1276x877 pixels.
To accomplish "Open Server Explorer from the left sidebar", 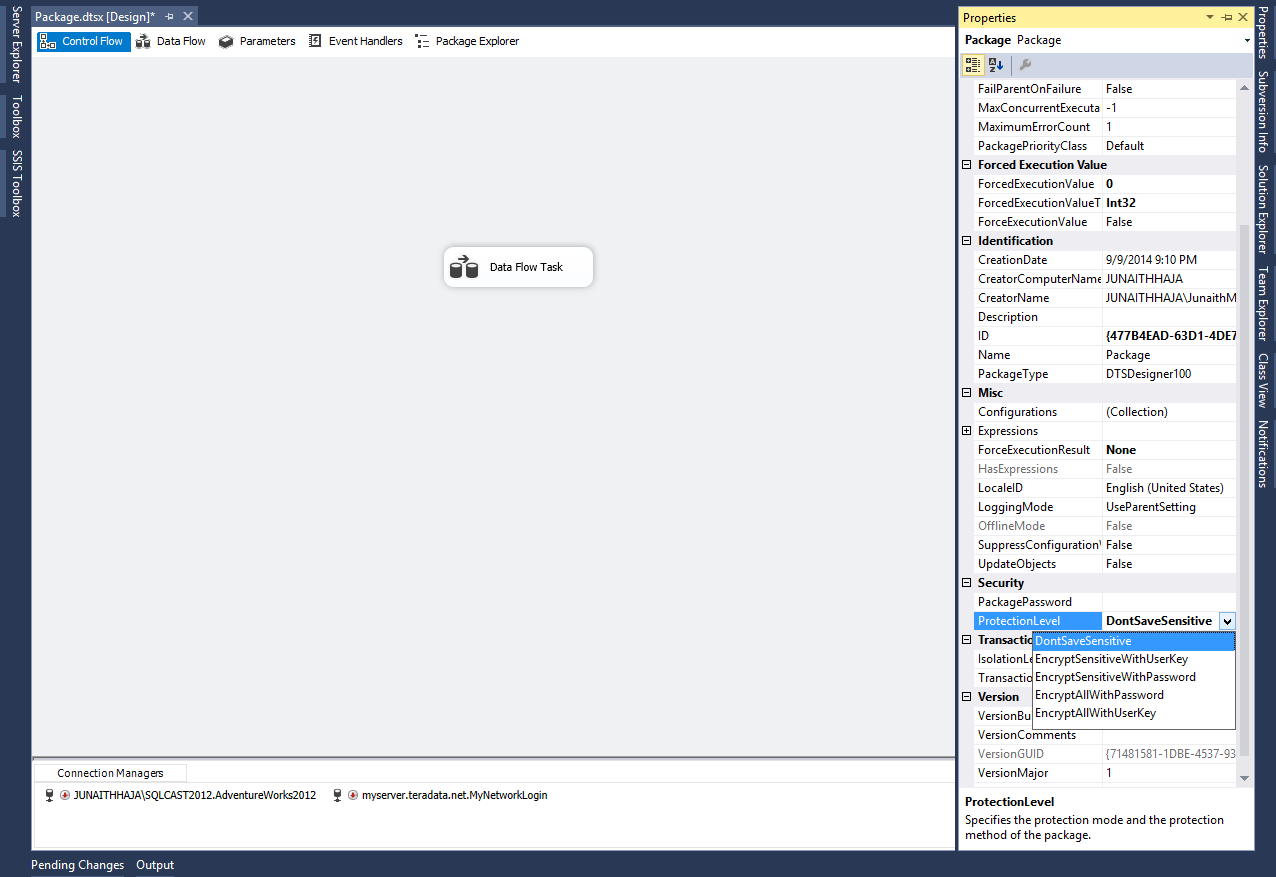I will [15, 40].
